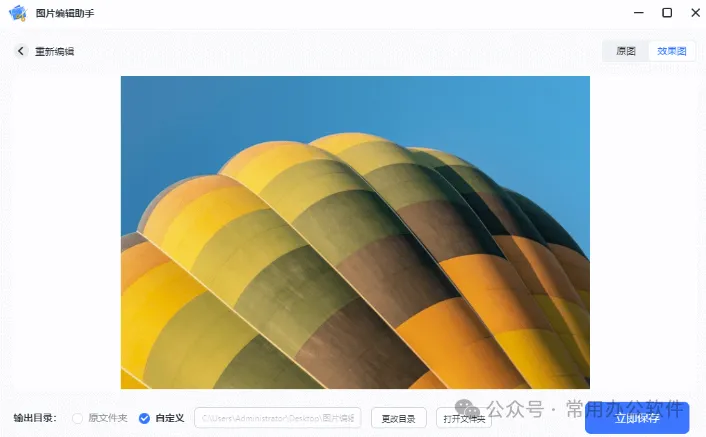Click the 重新编辑 re-edit label
Viewport: 706px width, 437px height.
(54, 51)
